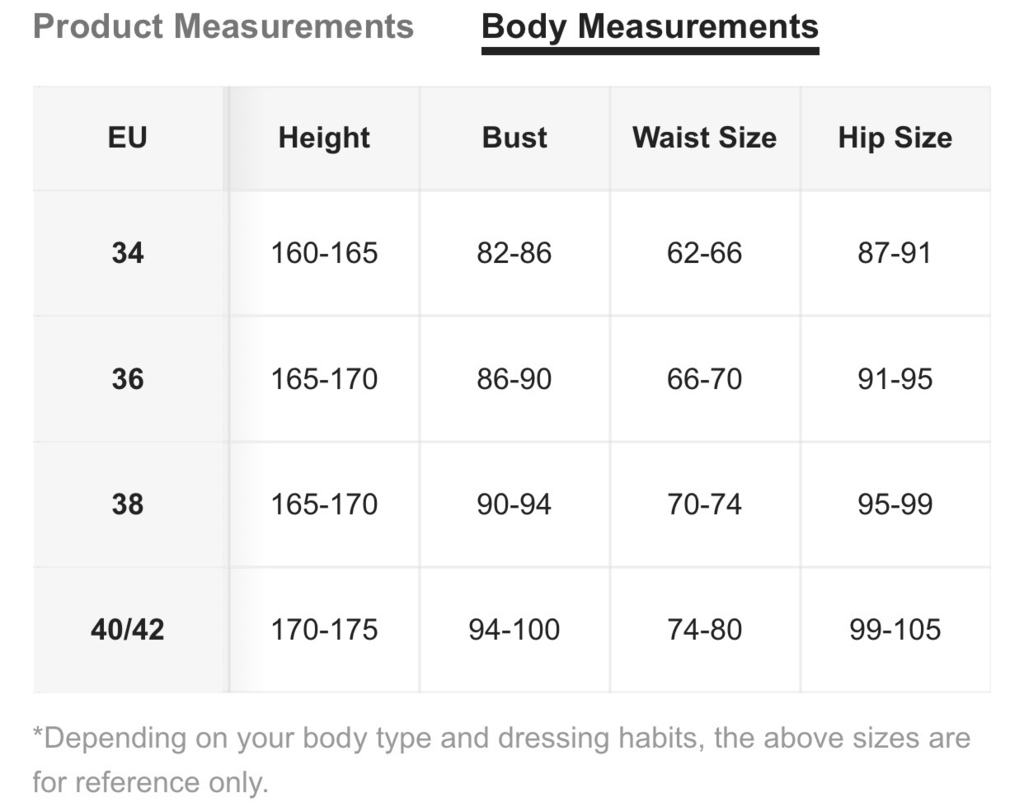This screenshot has height=807, width=1024.
Task: Click the 66-70 waist size cell
Action: (x=705, y=379)
